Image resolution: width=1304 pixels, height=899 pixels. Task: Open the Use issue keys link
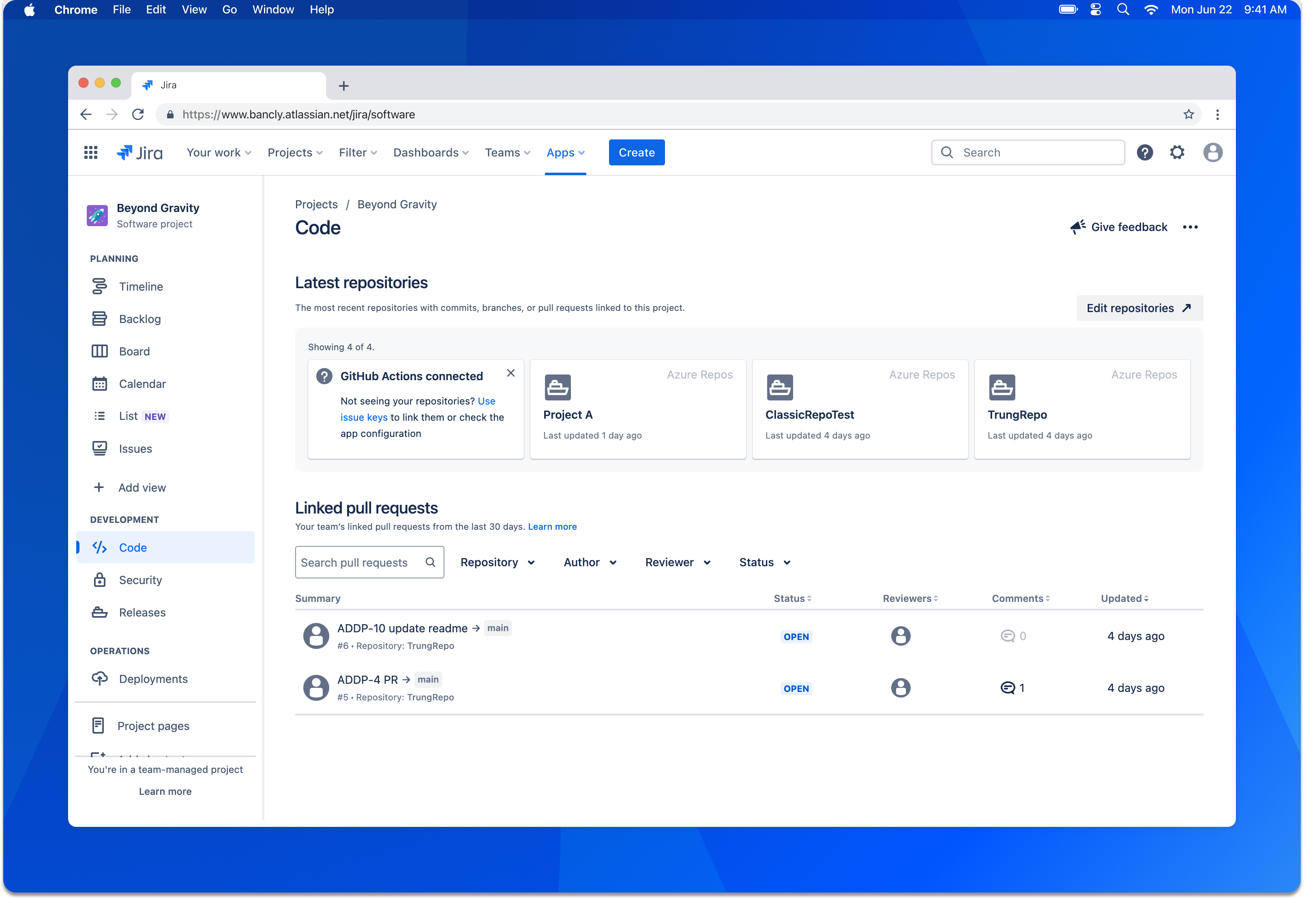(486, 402)
